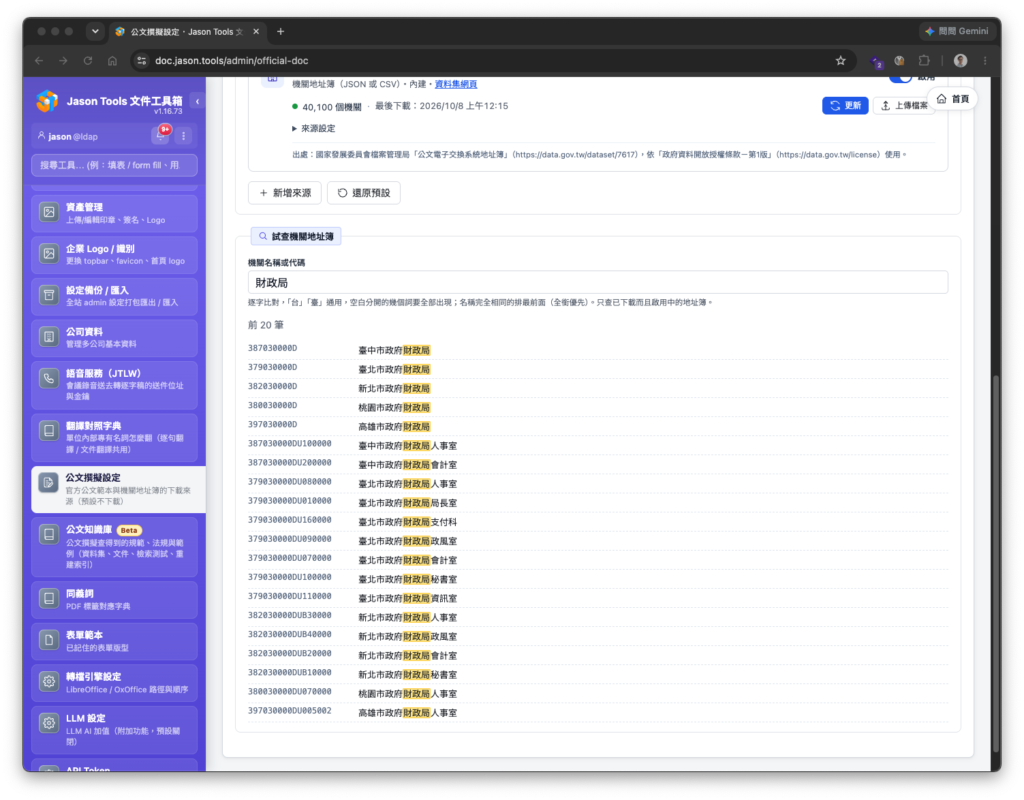Click code 387030000DU100000
This screenshot has width=1024, height=800.
pyautogui.click(x=290, y=443)
